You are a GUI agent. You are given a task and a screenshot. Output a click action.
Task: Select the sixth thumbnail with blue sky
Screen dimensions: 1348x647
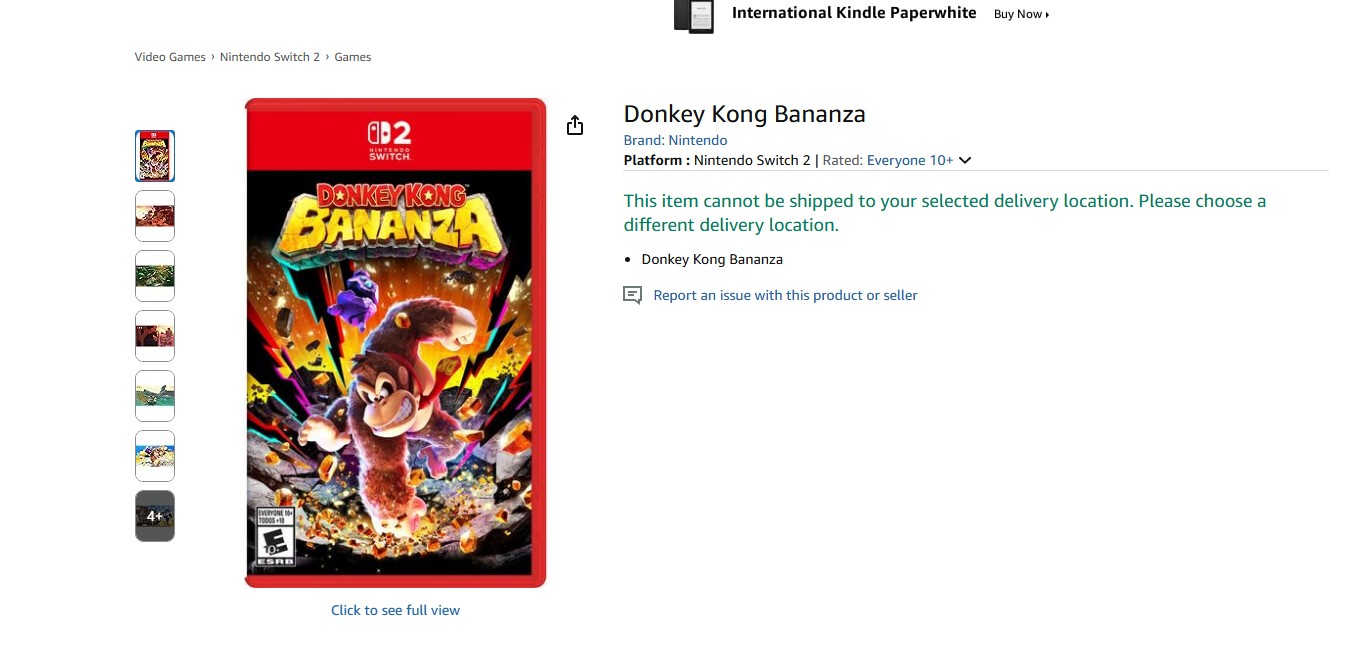pyautogui.click(x=155, y=456)
